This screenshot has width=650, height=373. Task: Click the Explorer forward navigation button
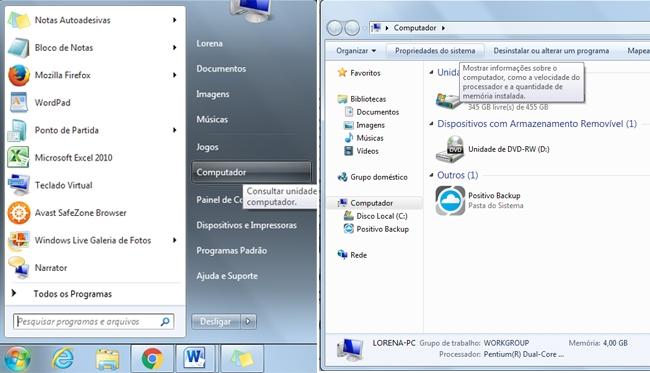coord(352,28)
